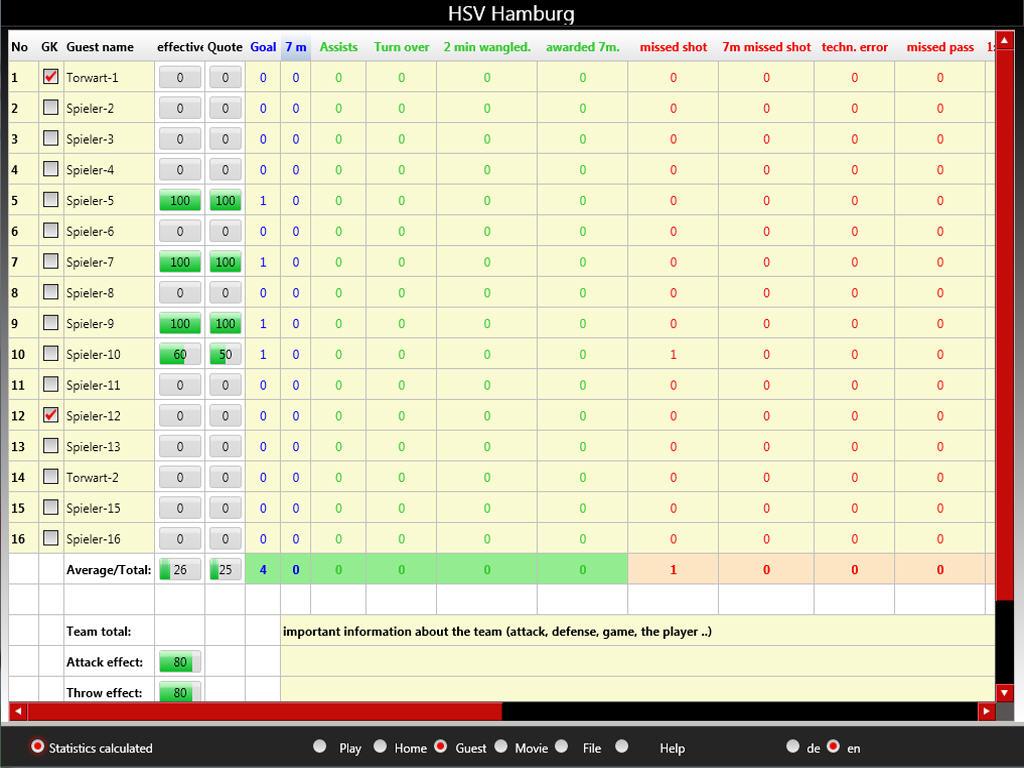
Task: Choose the Movie radio option
Action: pyautogui.click(x=501, y=746)
